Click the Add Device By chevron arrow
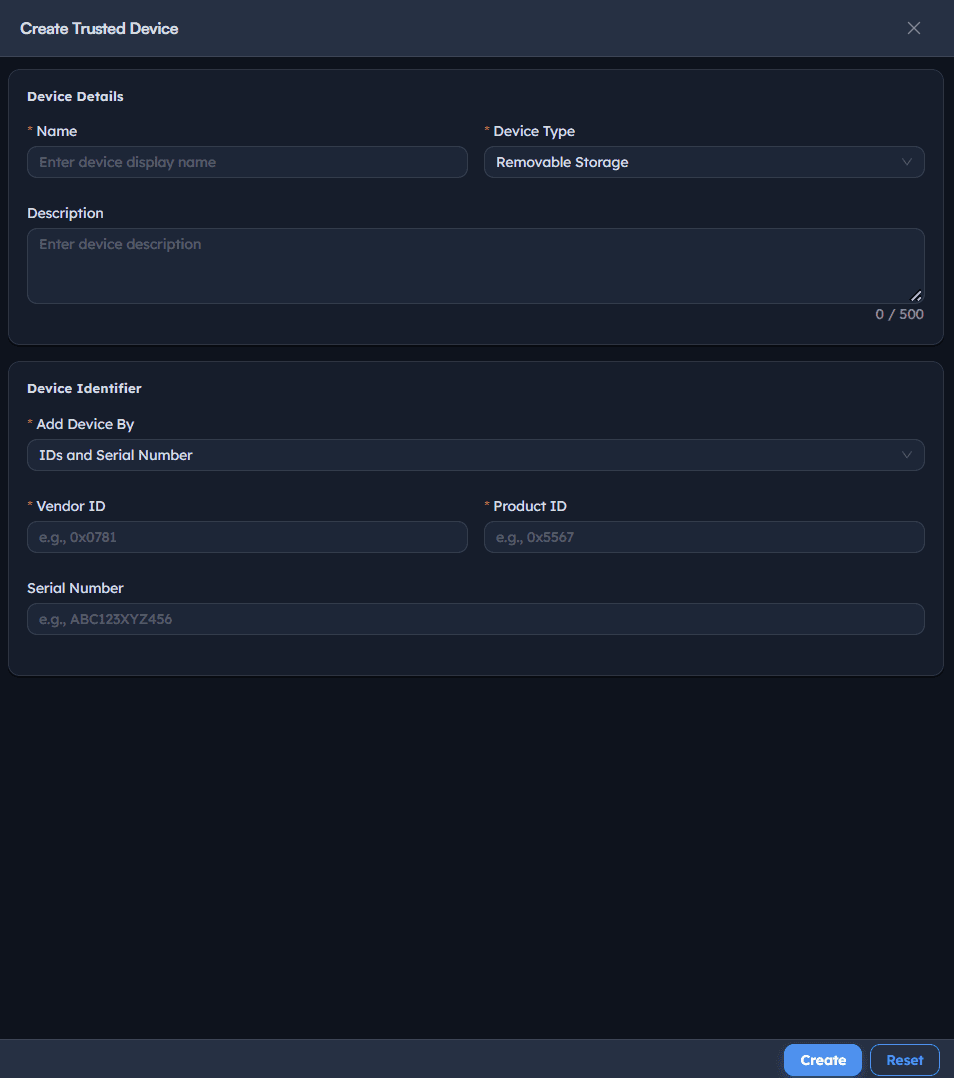The image size is (954, 1078). 907,455
